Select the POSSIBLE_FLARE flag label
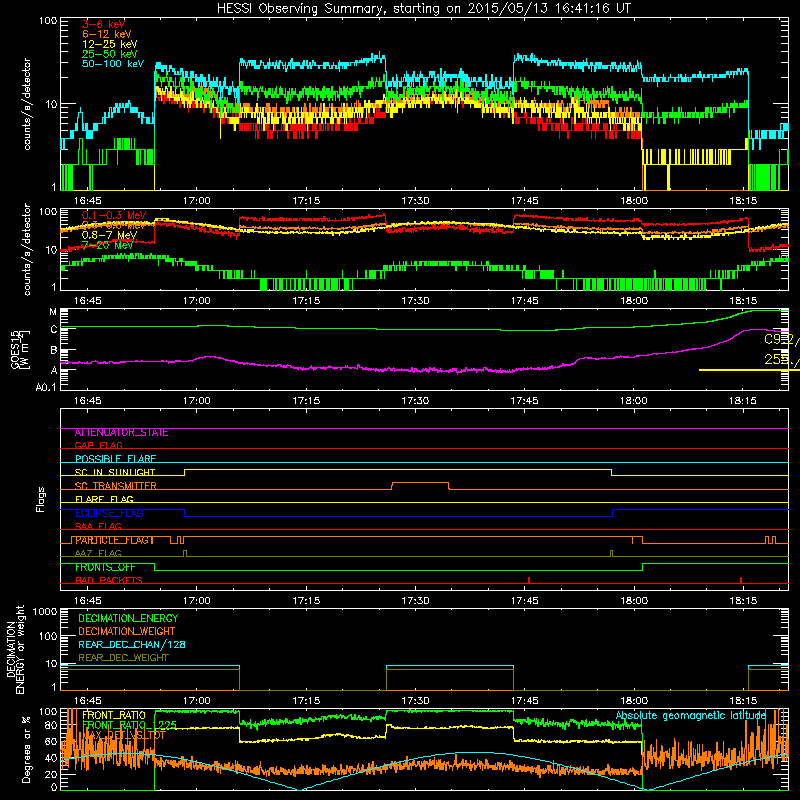 (115, 459)
